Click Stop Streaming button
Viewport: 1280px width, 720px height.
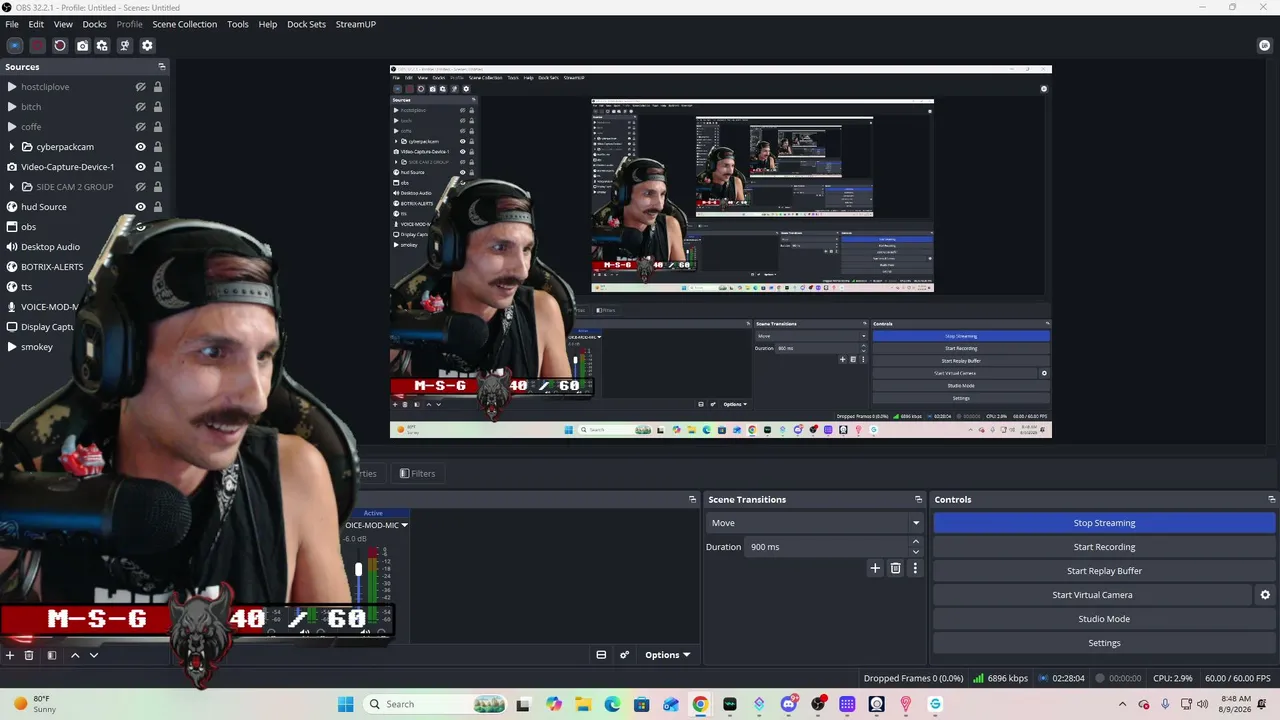[x=1104, y=523]
